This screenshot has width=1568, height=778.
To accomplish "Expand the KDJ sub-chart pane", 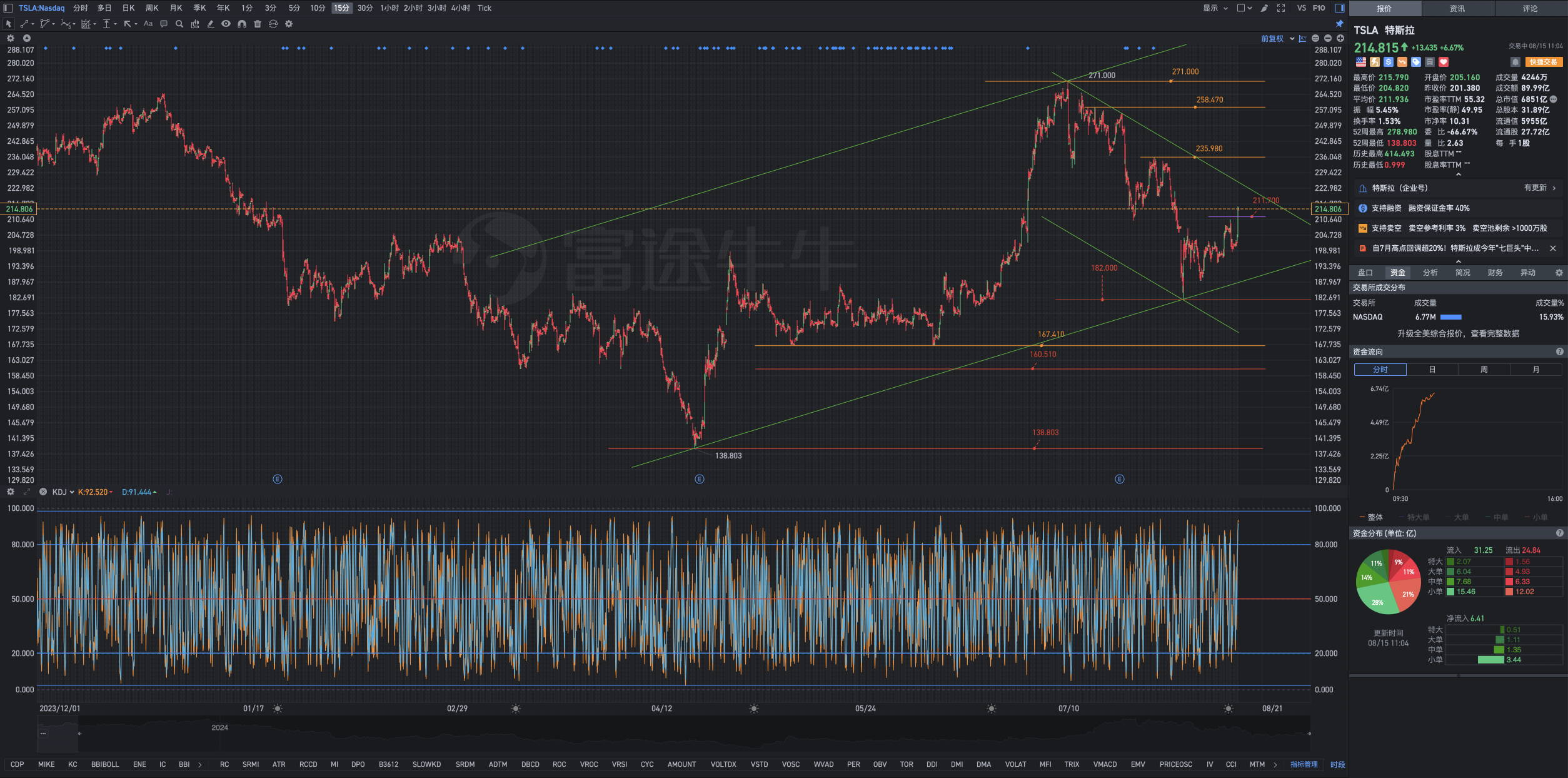I will pos(27,492).
